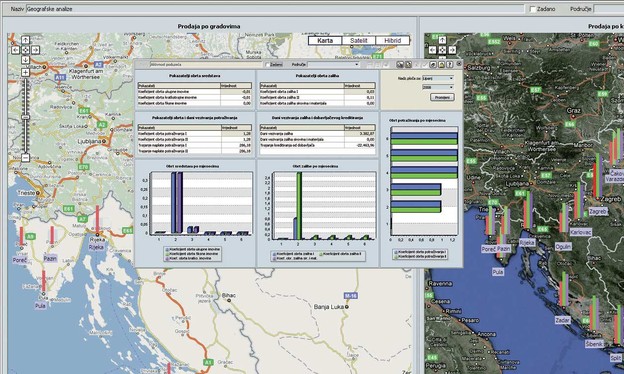Pan up on the right satellite map
The image size is (624, 374).
pyautogui.click(x=442, y=40)
